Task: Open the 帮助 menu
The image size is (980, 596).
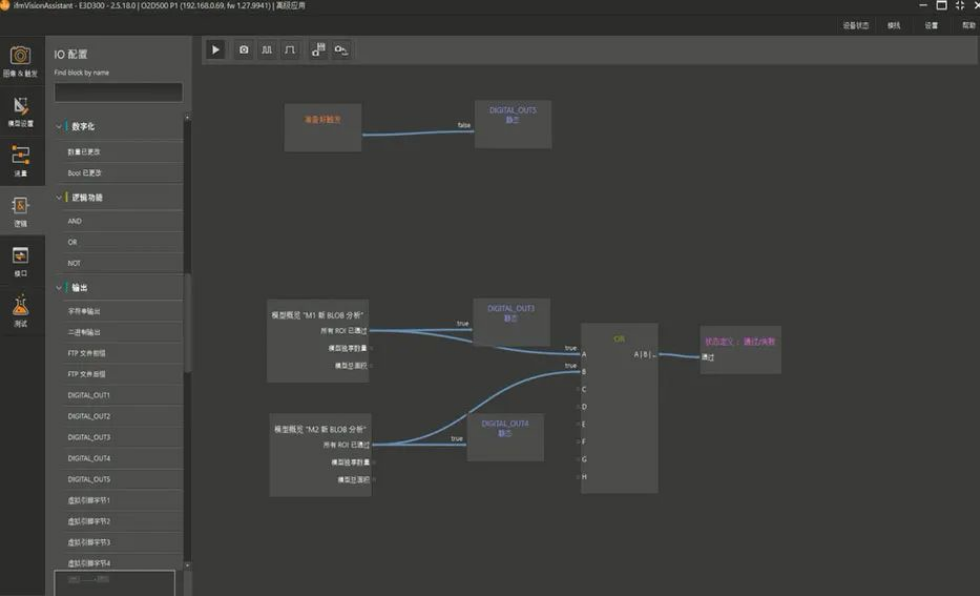Action: pyautogui.click(x=968, y=25)
